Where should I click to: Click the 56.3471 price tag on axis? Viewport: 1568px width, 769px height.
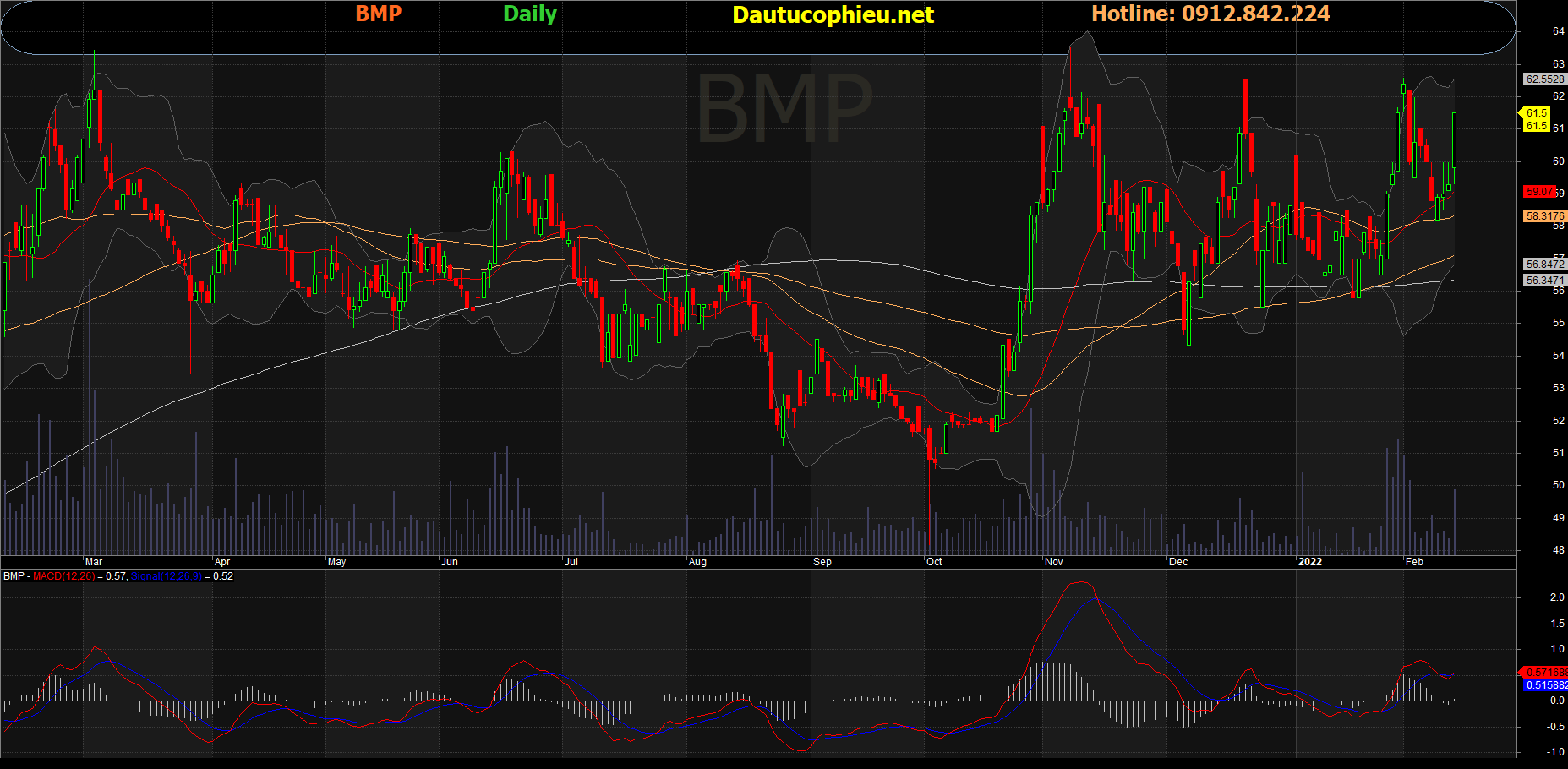tap(1544, 281)
